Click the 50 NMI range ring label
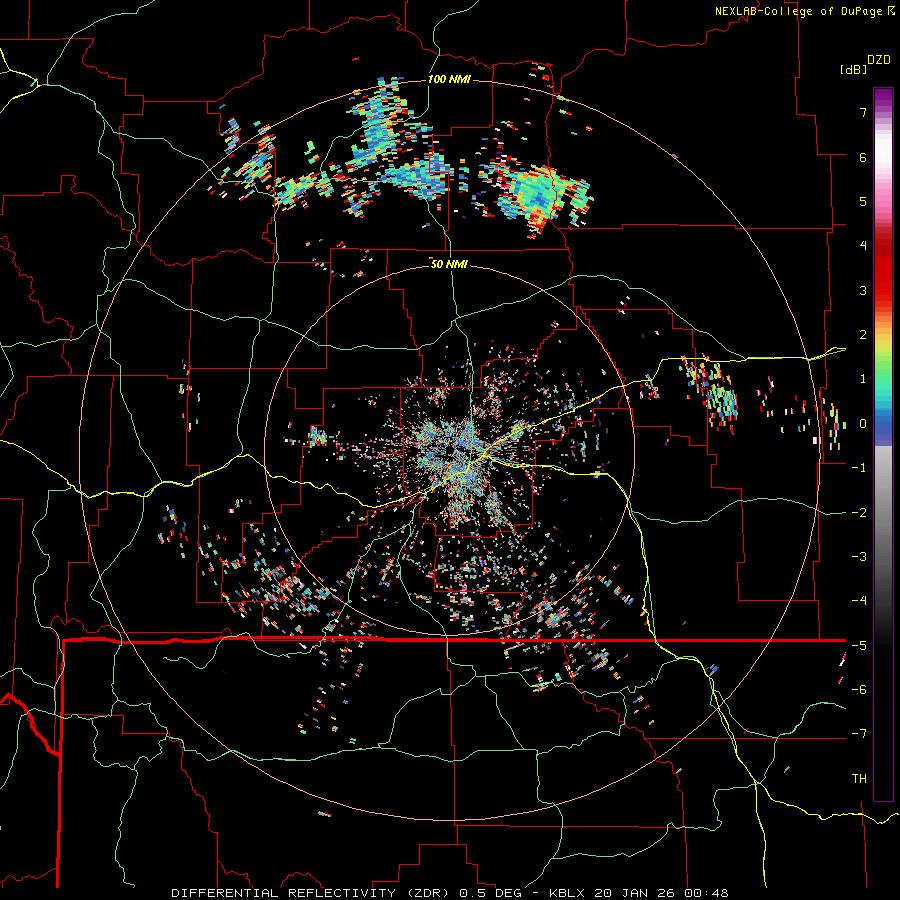900x900 pixels. 449,264
